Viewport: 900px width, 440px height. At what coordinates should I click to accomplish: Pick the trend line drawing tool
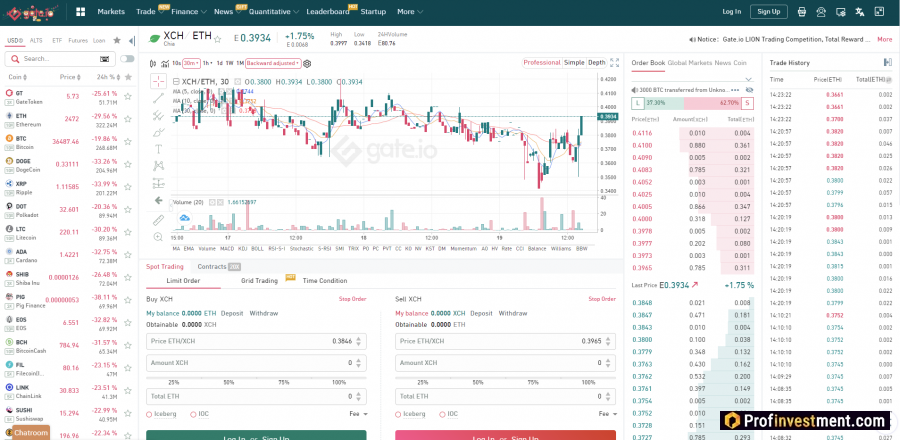[158, 98]
